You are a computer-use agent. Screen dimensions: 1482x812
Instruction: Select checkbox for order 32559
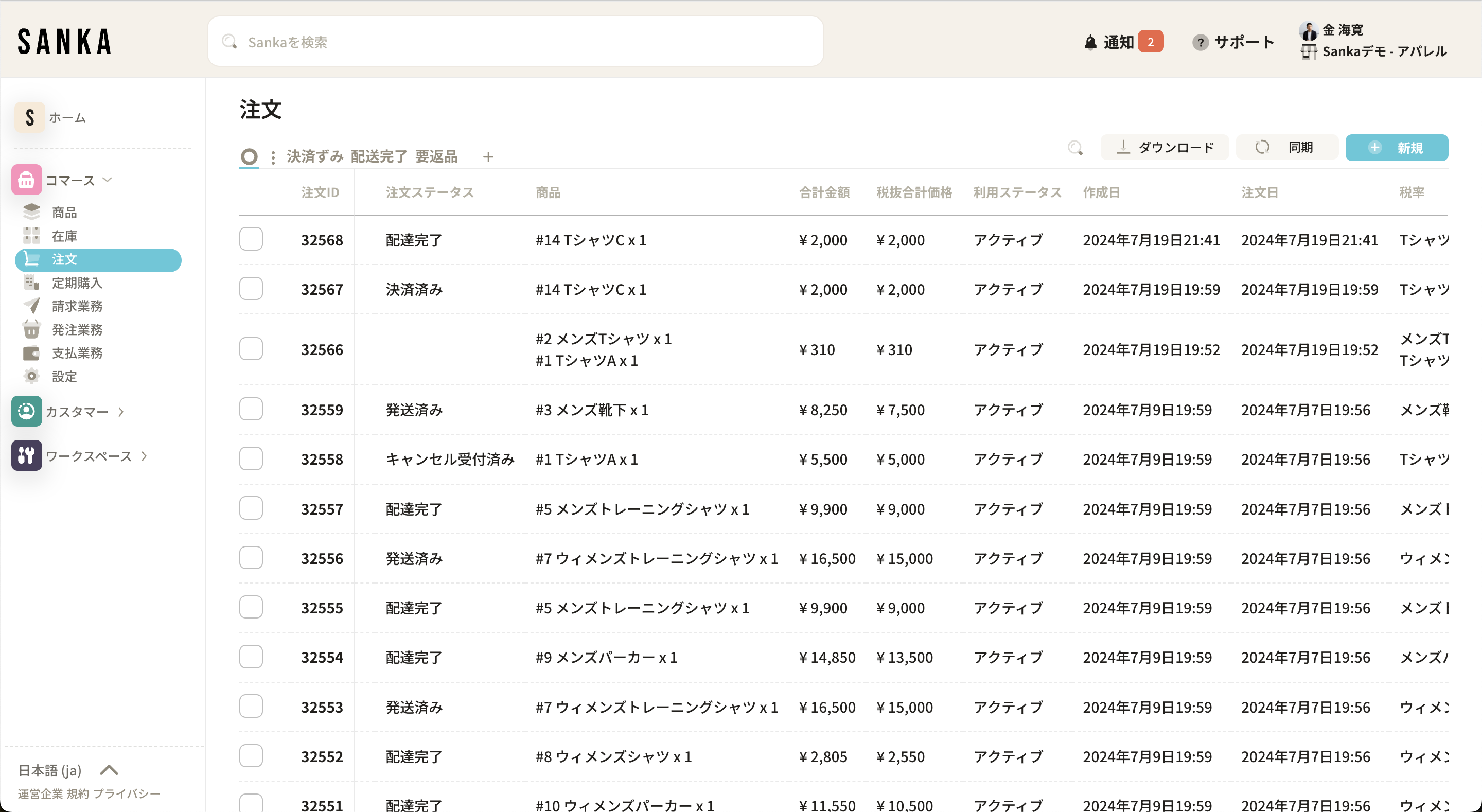(251, 409)
